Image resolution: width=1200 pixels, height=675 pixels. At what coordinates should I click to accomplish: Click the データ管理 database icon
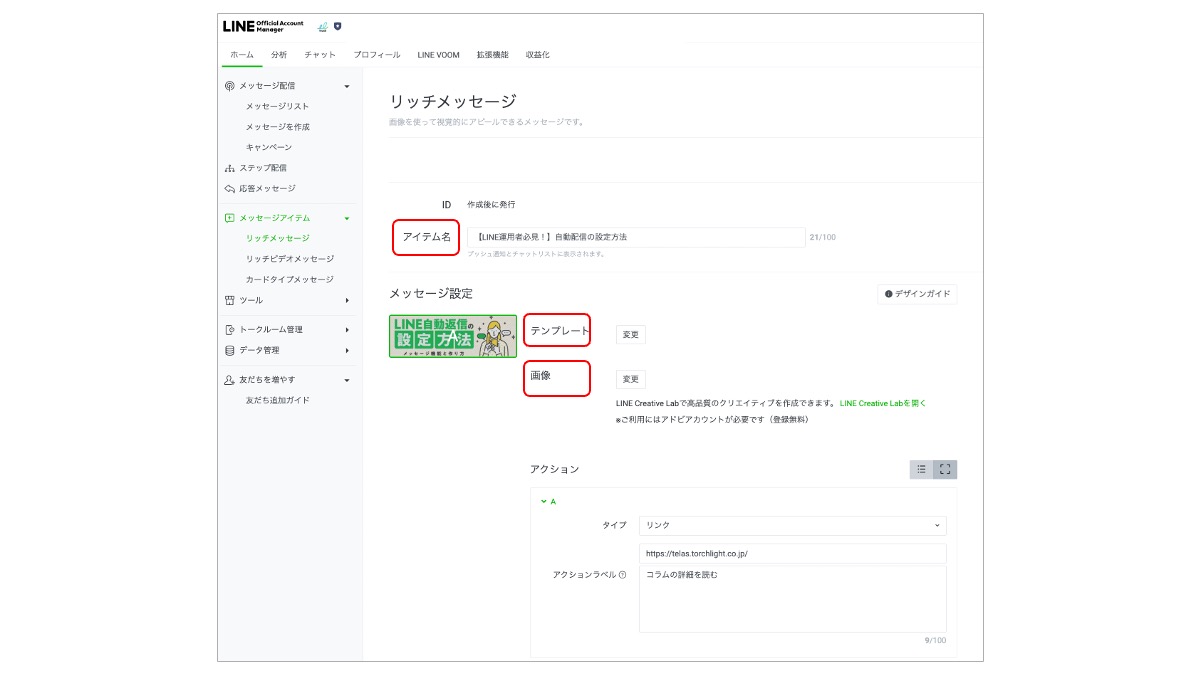tap(230, 350)
